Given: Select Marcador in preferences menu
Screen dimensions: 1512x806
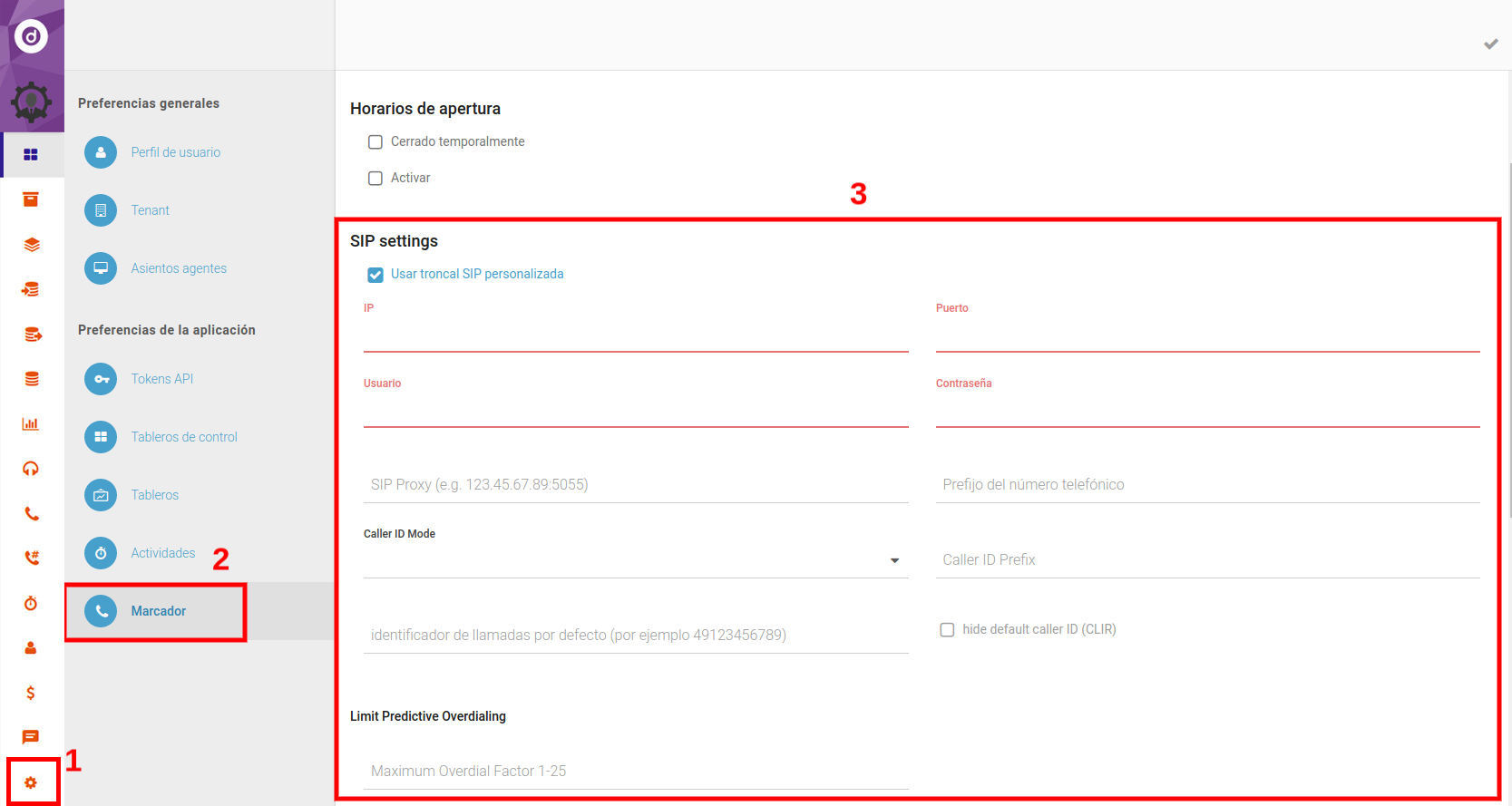Looking at the screenshot, I should (158, 611).
